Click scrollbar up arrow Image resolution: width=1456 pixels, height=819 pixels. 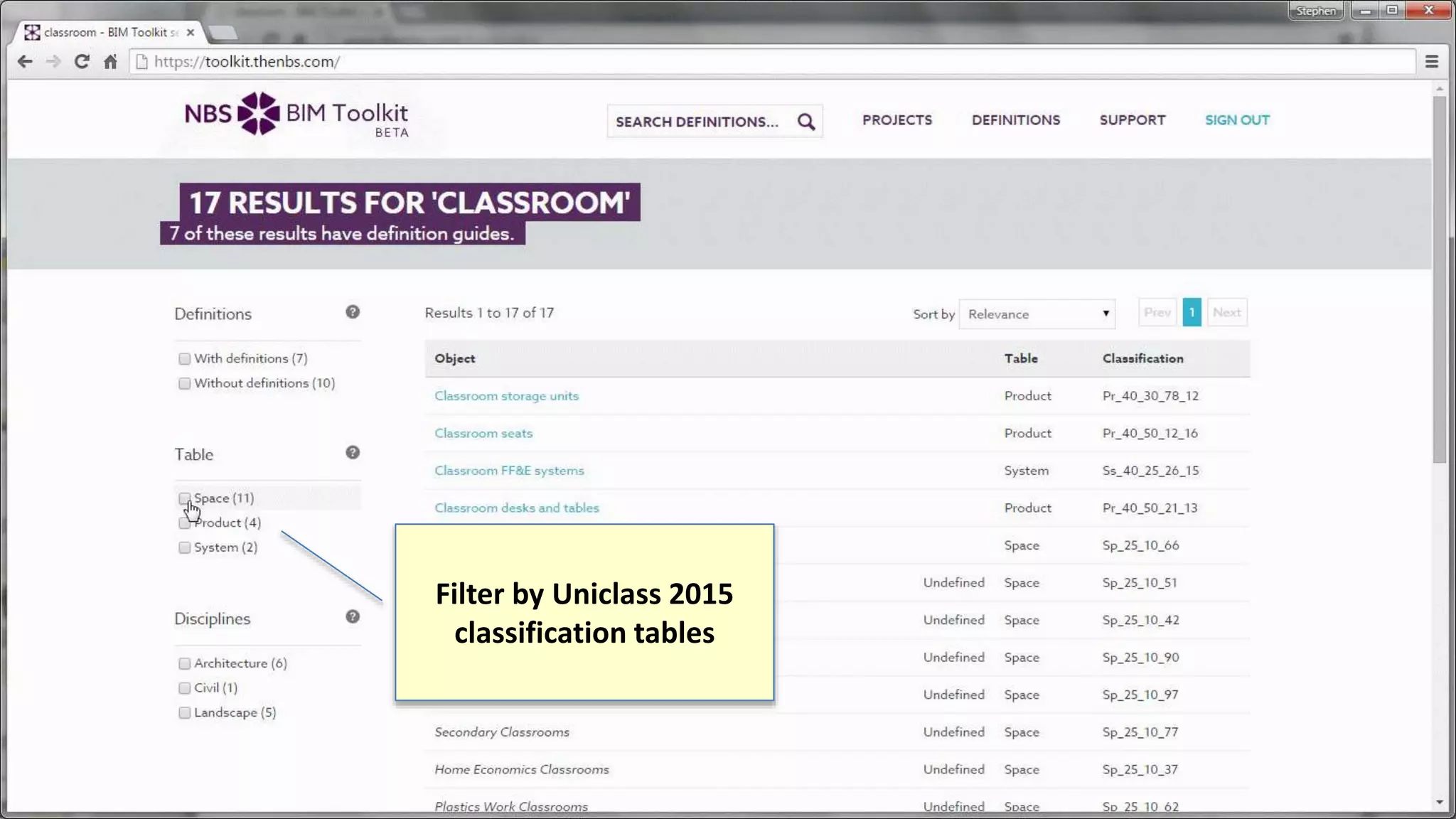point(1440,89)
